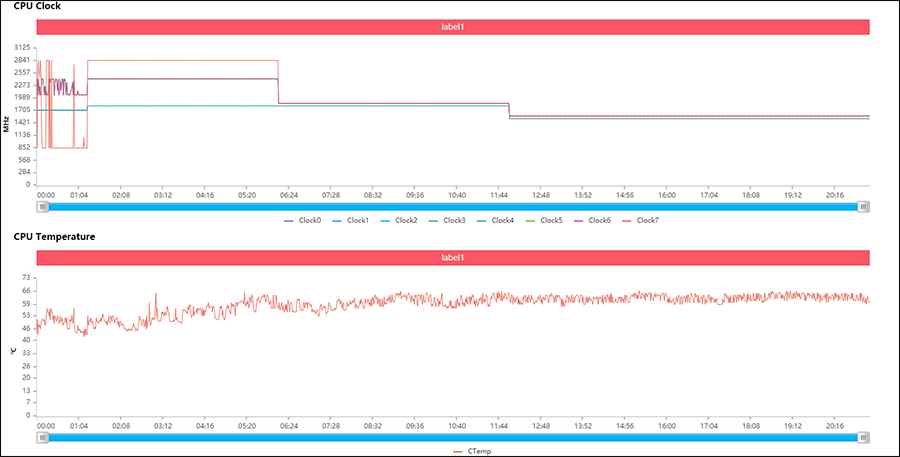
Task: Toggle Clock5 series in the legend
Action: [x=544, y=220]
